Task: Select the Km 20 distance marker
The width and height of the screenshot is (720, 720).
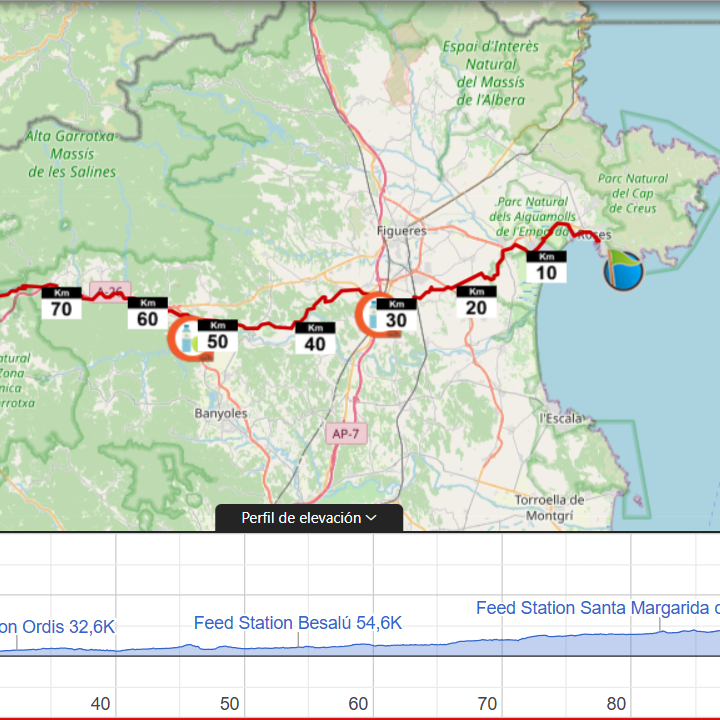Action: tap(476, 302)
